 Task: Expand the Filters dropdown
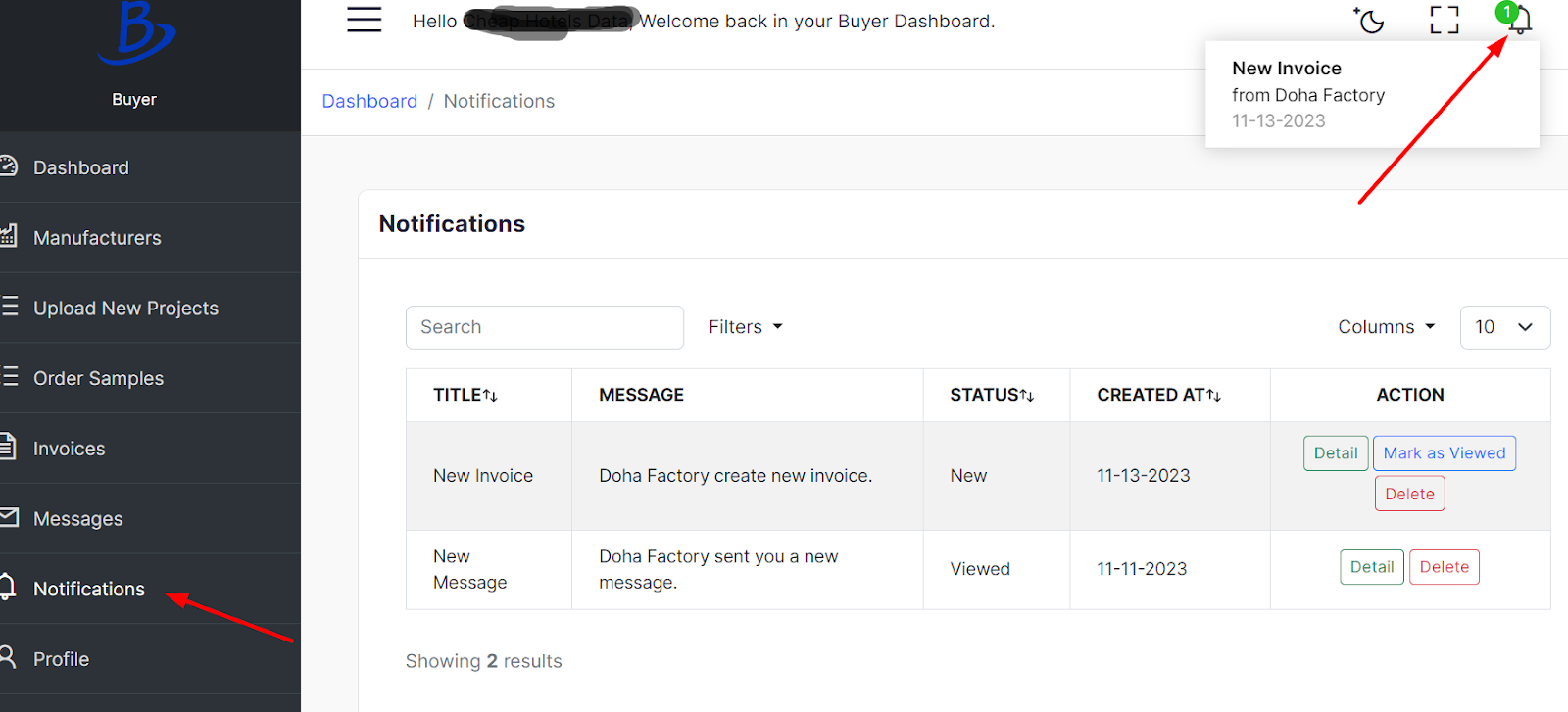745,327
